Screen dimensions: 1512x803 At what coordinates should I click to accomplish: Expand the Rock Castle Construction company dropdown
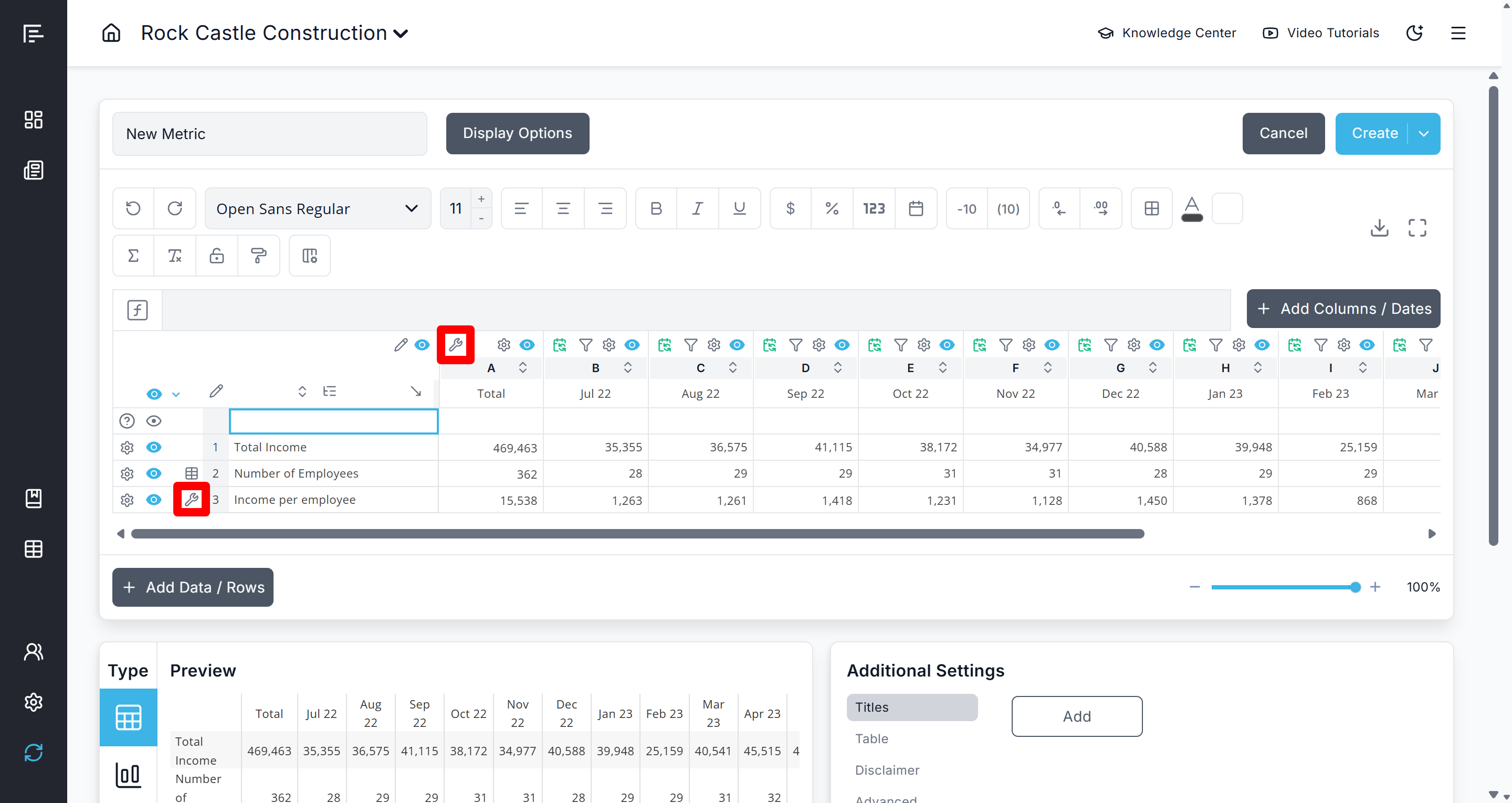pos(401,34)
